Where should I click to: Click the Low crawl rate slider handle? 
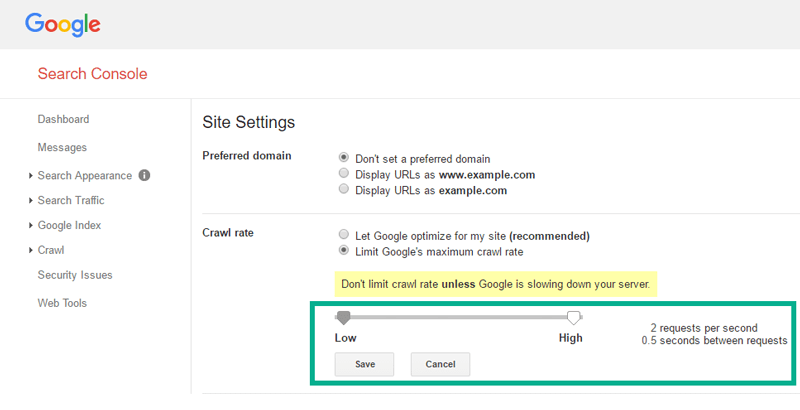pyautogui.click(x=344, y=318)
